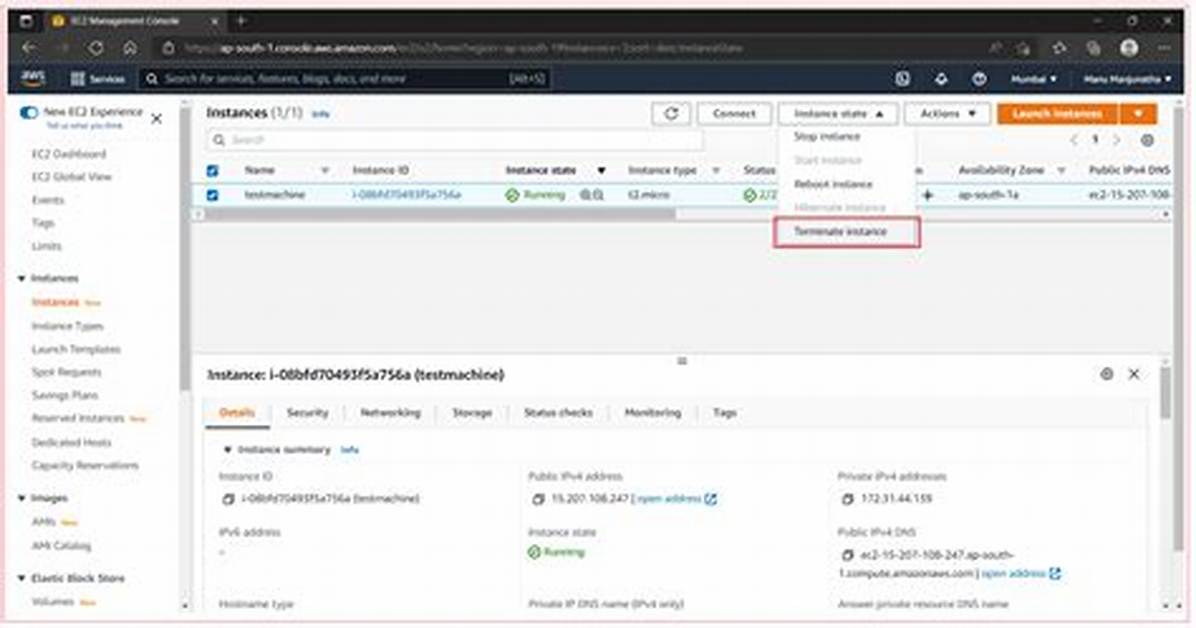Open the Actions dropdown
The image size is (1196, 628).
click(947, 114)
